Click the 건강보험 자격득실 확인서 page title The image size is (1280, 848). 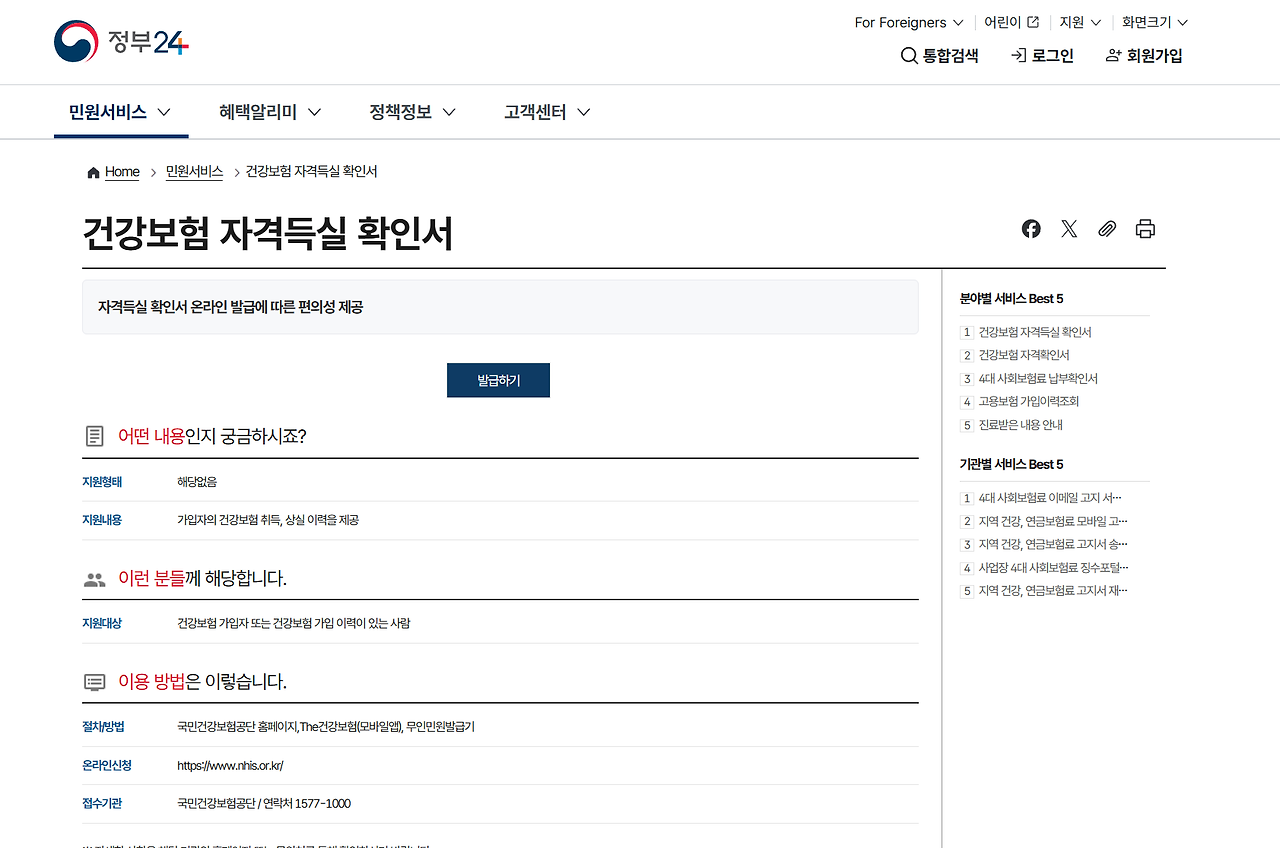268,234
